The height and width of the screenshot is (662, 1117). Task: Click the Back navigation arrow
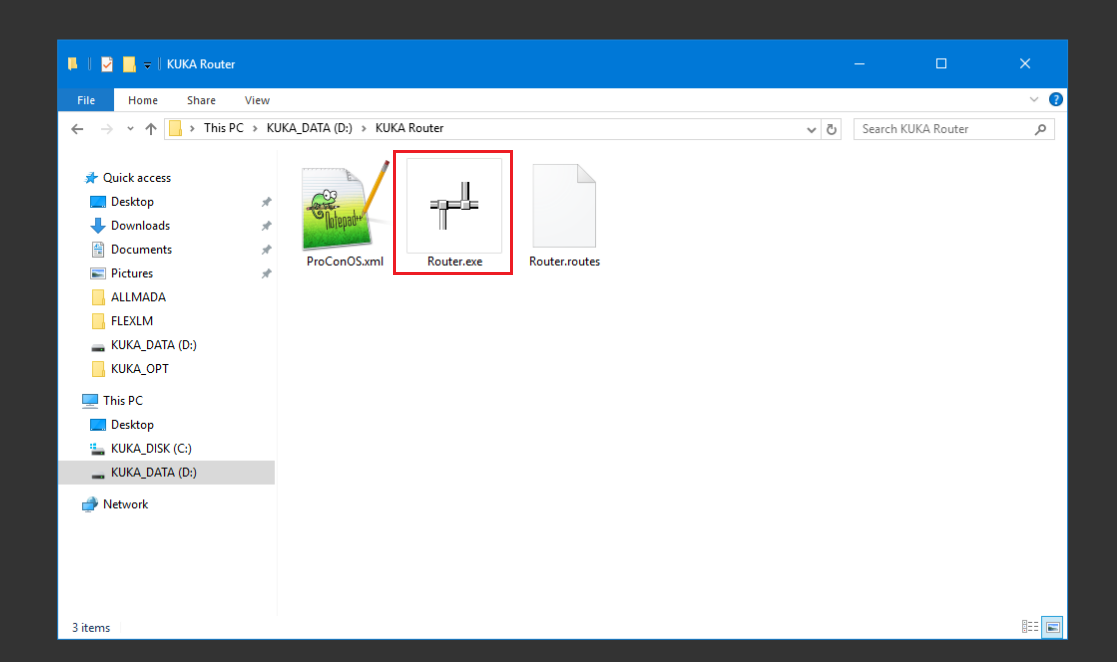click(x=77, y=129)
